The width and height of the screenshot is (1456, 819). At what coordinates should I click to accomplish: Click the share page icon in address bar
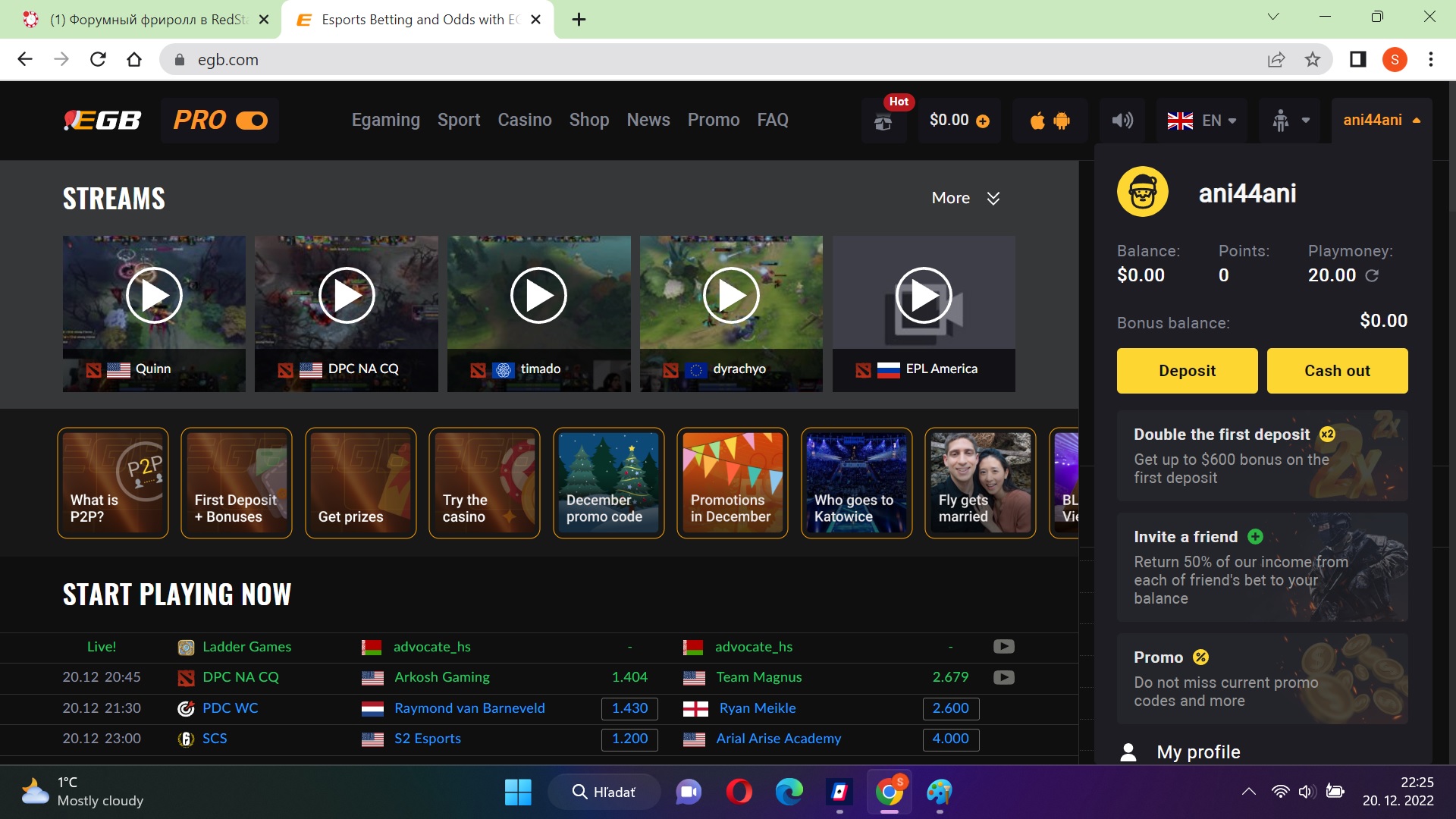tap(1276, 59)
